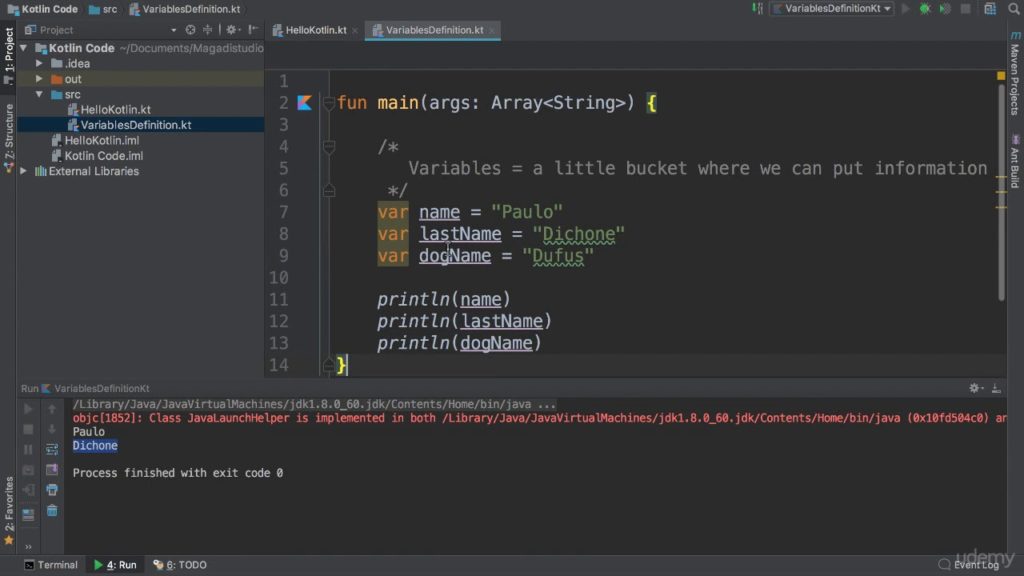Fold the block comment at line 4

(329, 147)
